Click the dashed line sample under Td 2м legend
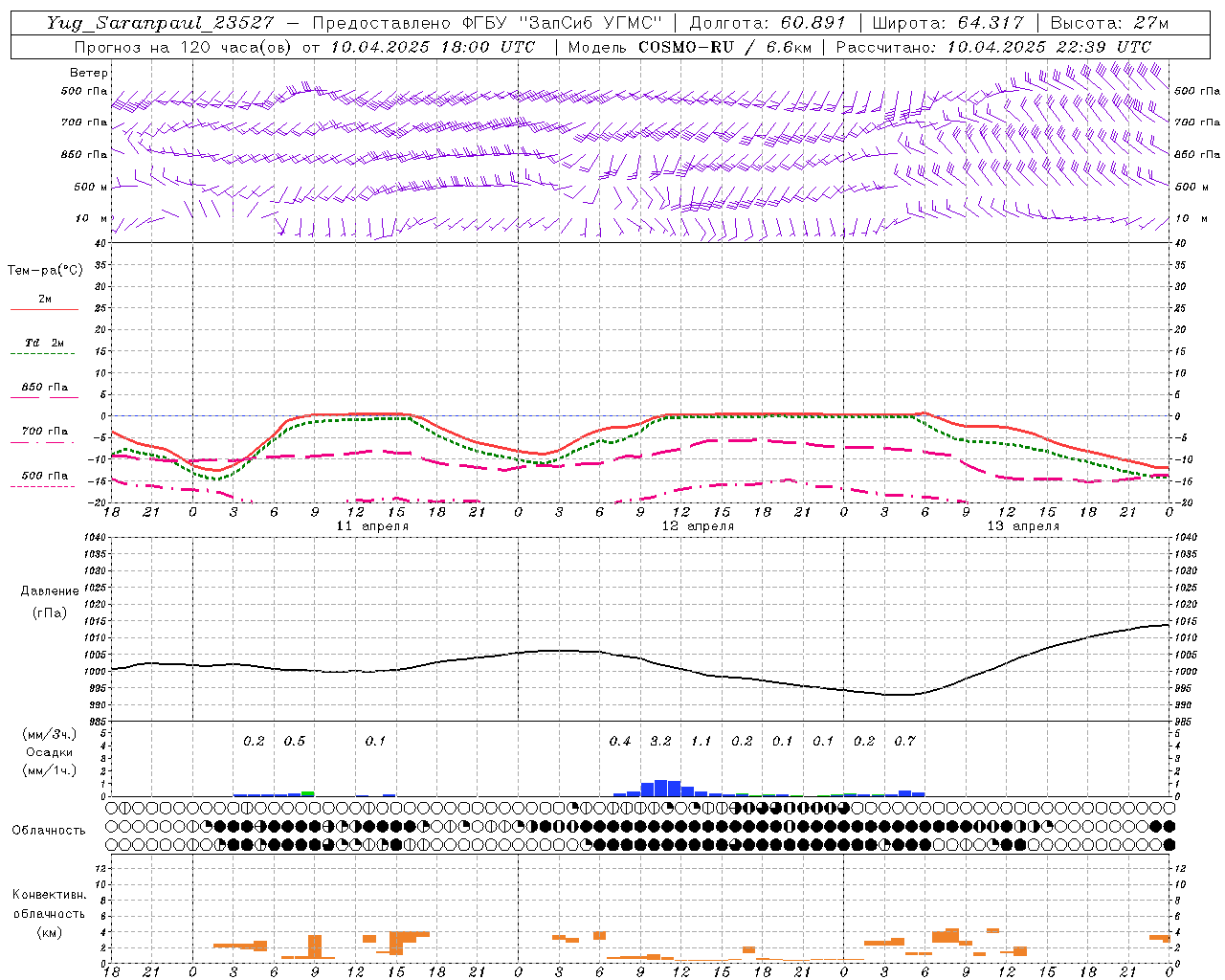The image size is (1225, 980). click(43, 354)
